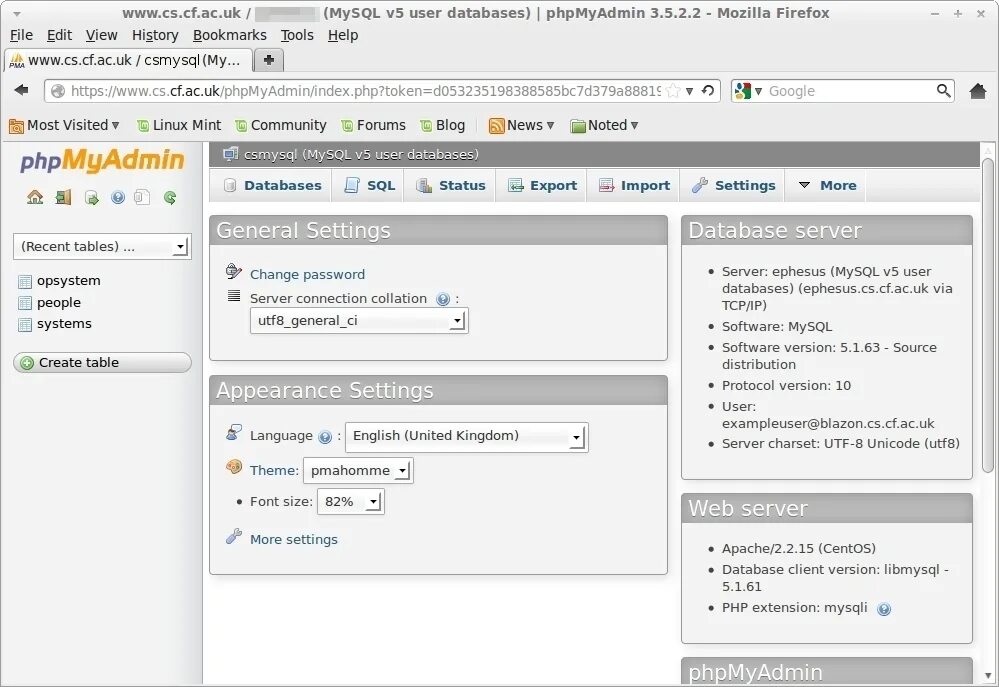The image size is (999, 687).
Task: Open the Font size dropdown
Action: coord(350,502)
